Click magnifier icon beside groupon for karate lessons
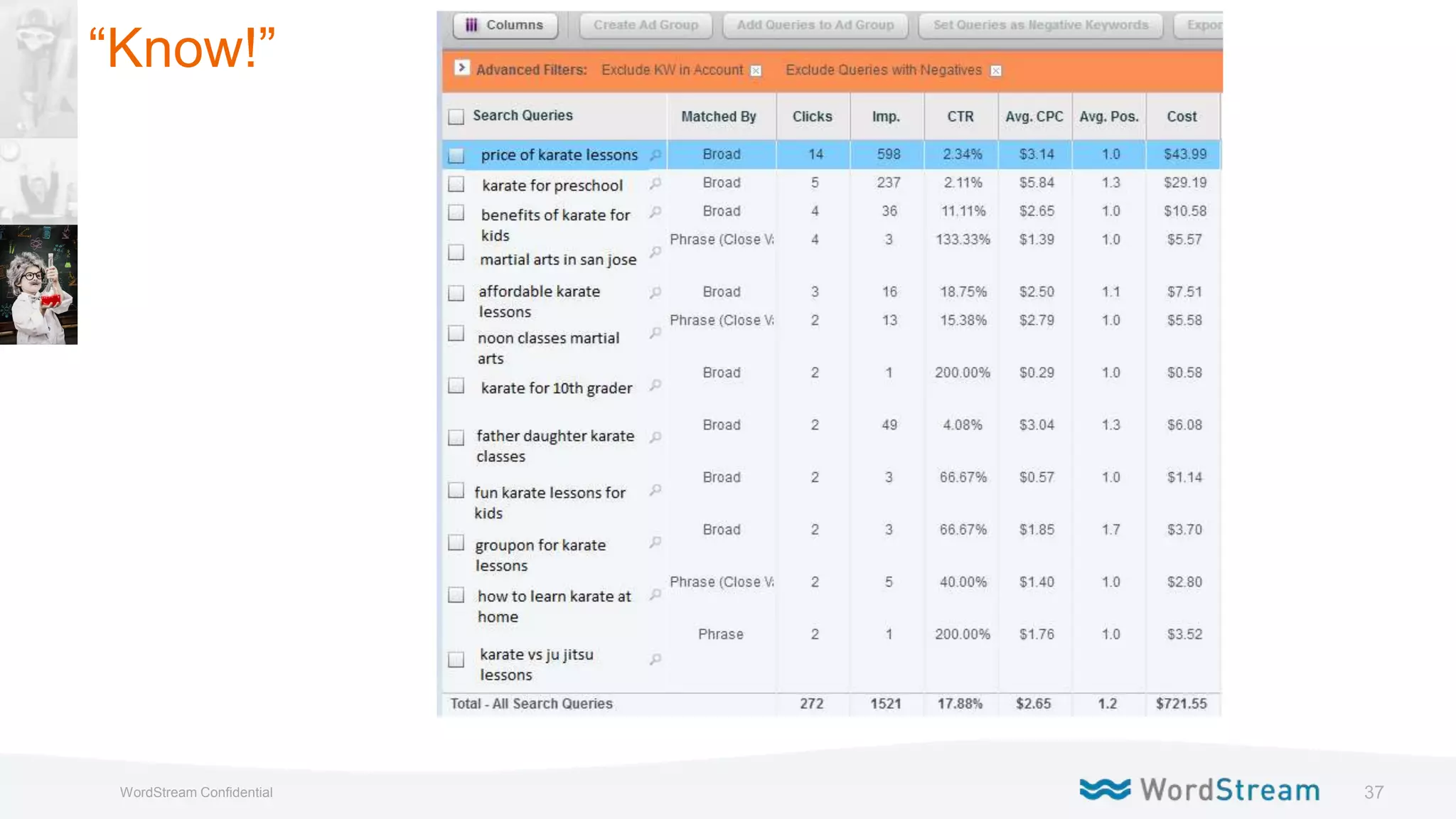 click(655, 542)
